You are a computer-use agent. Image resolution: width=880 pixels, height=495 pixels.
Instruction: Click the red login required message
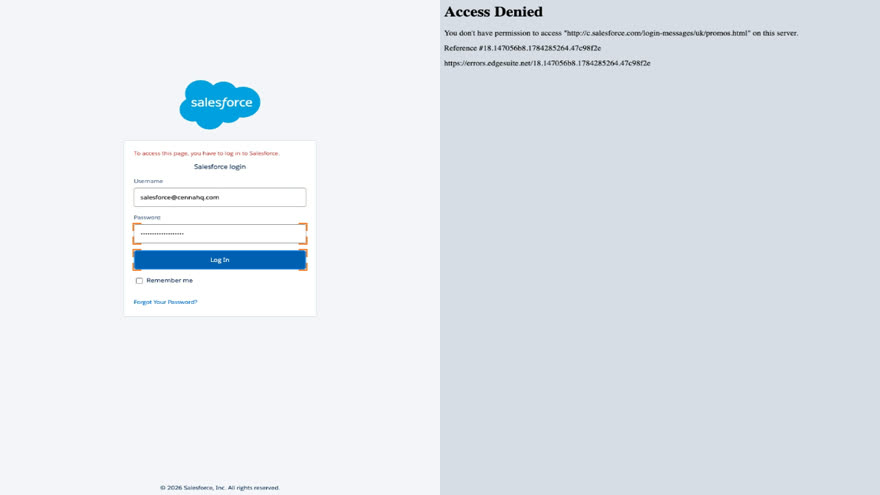tap(207, 153)
